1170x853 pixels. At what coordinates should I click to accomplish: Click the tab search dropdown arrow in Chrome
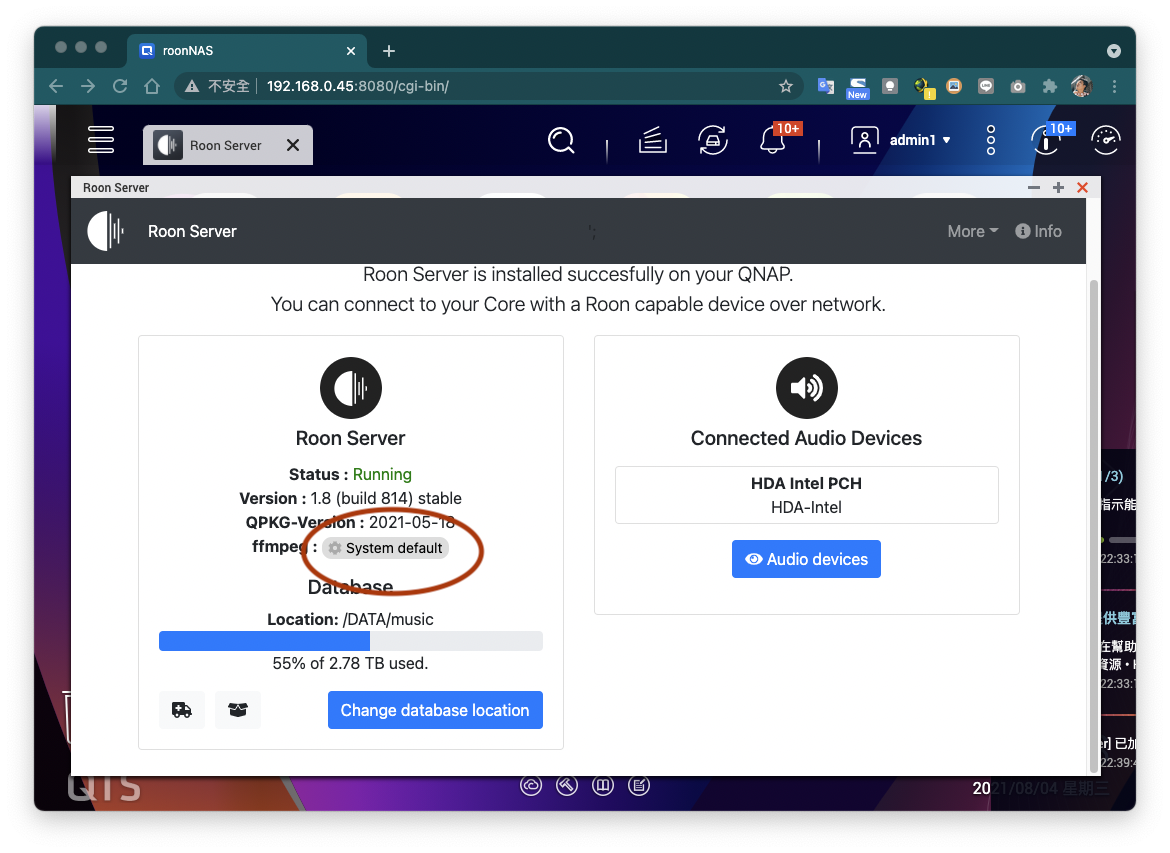coord(1114,51)
